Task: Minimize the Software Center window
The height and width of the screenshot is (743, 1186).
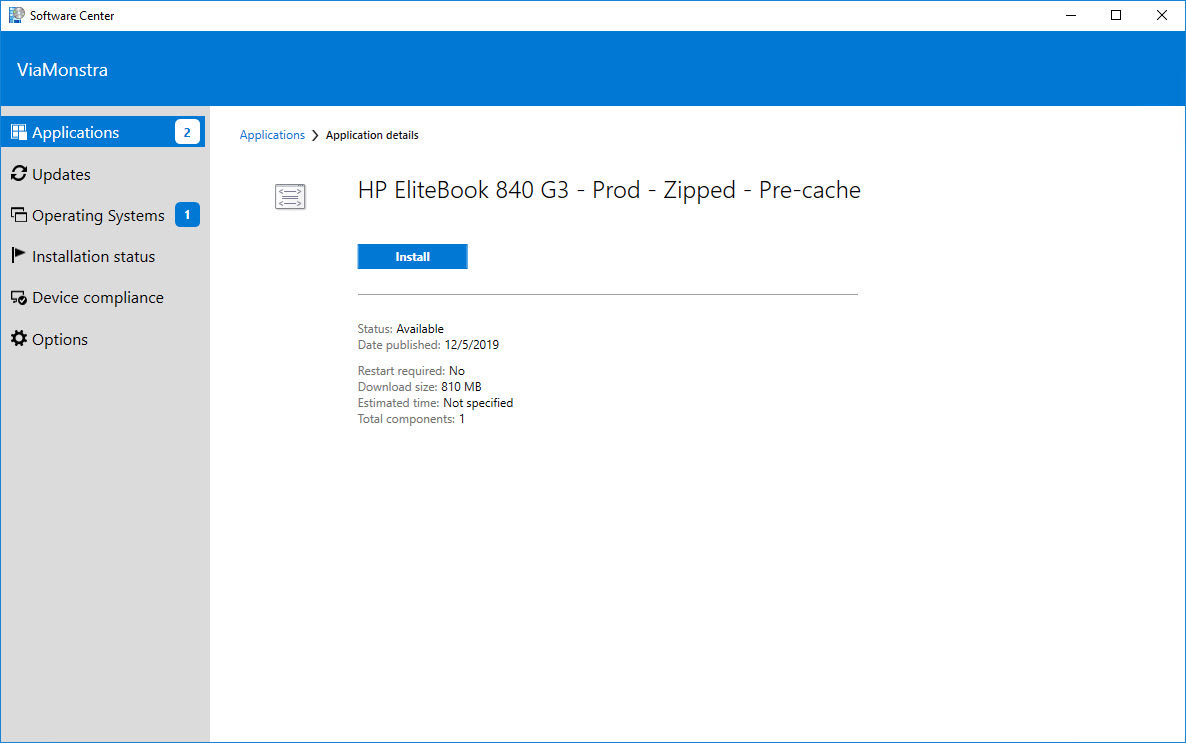Action: pyautogui.click(x=1071, y=15)
